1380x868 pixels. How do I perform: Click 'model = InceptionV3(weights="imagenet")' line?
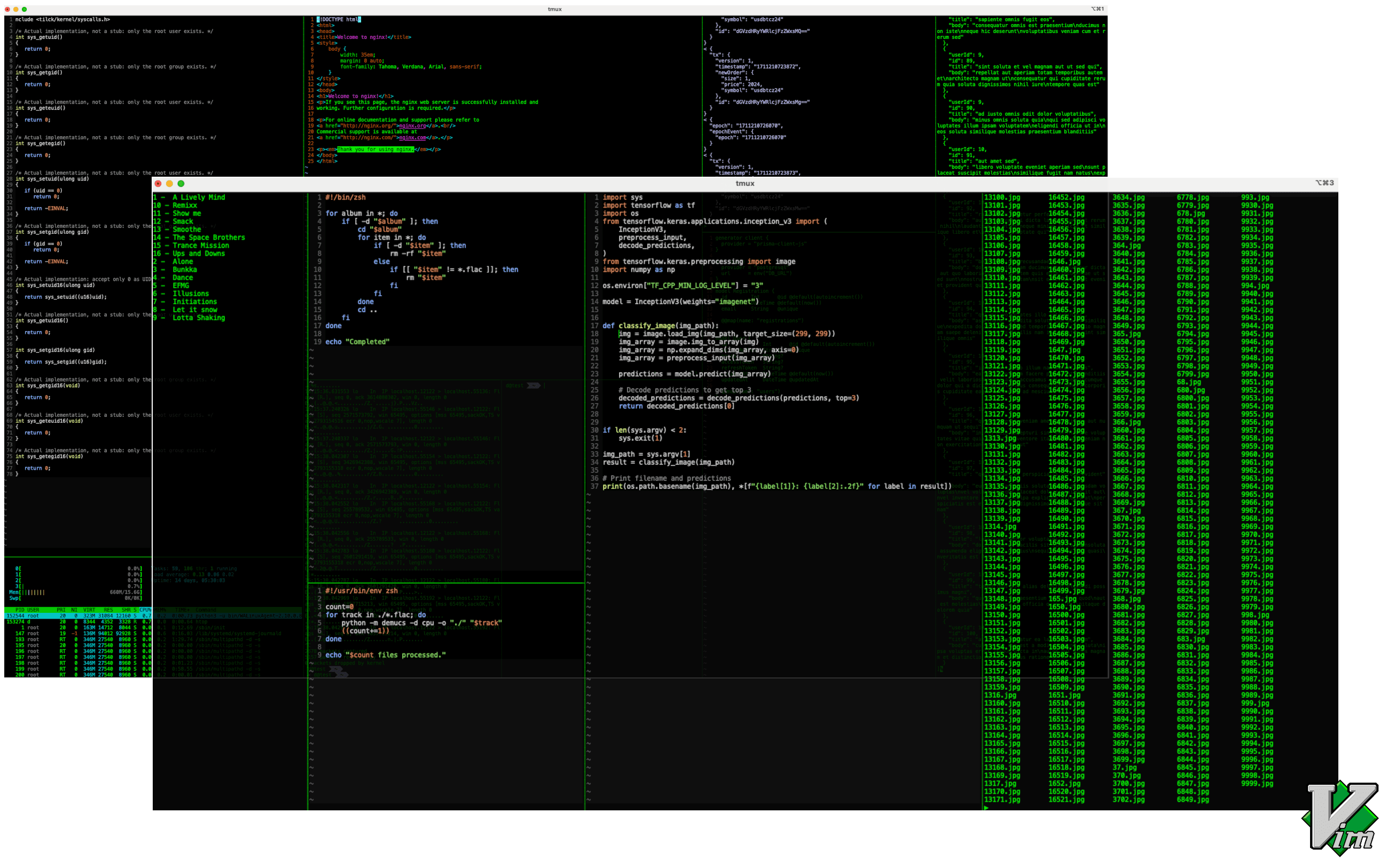tap(680, 302)
